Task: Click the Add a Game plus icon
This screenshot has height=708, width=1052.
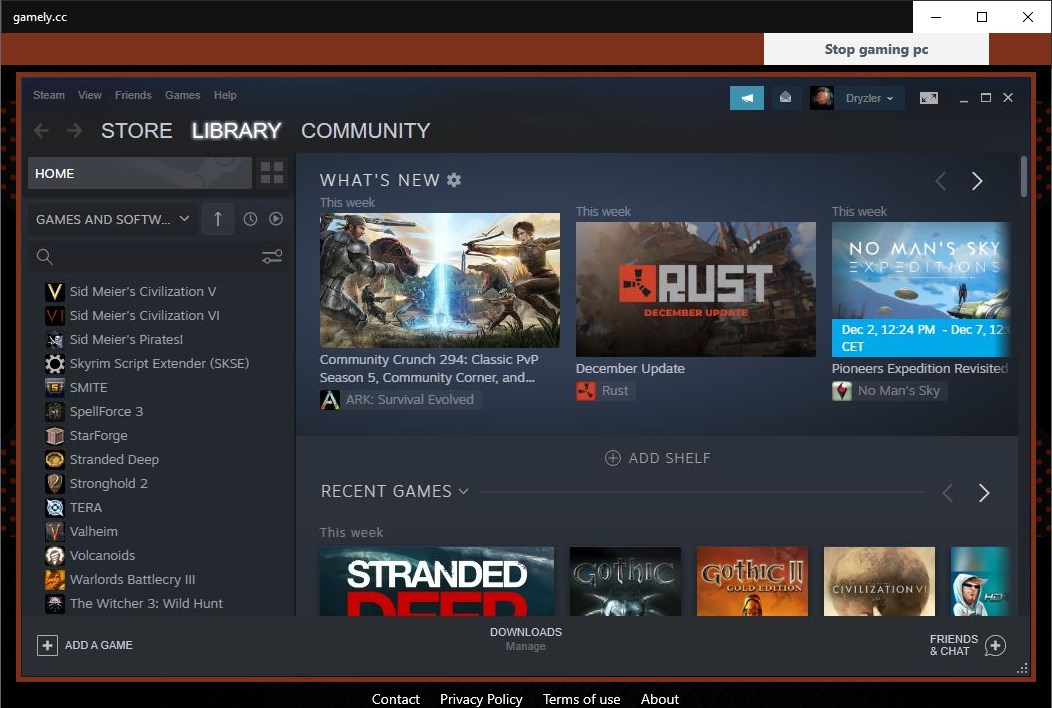Action: (x=47, y=646)
